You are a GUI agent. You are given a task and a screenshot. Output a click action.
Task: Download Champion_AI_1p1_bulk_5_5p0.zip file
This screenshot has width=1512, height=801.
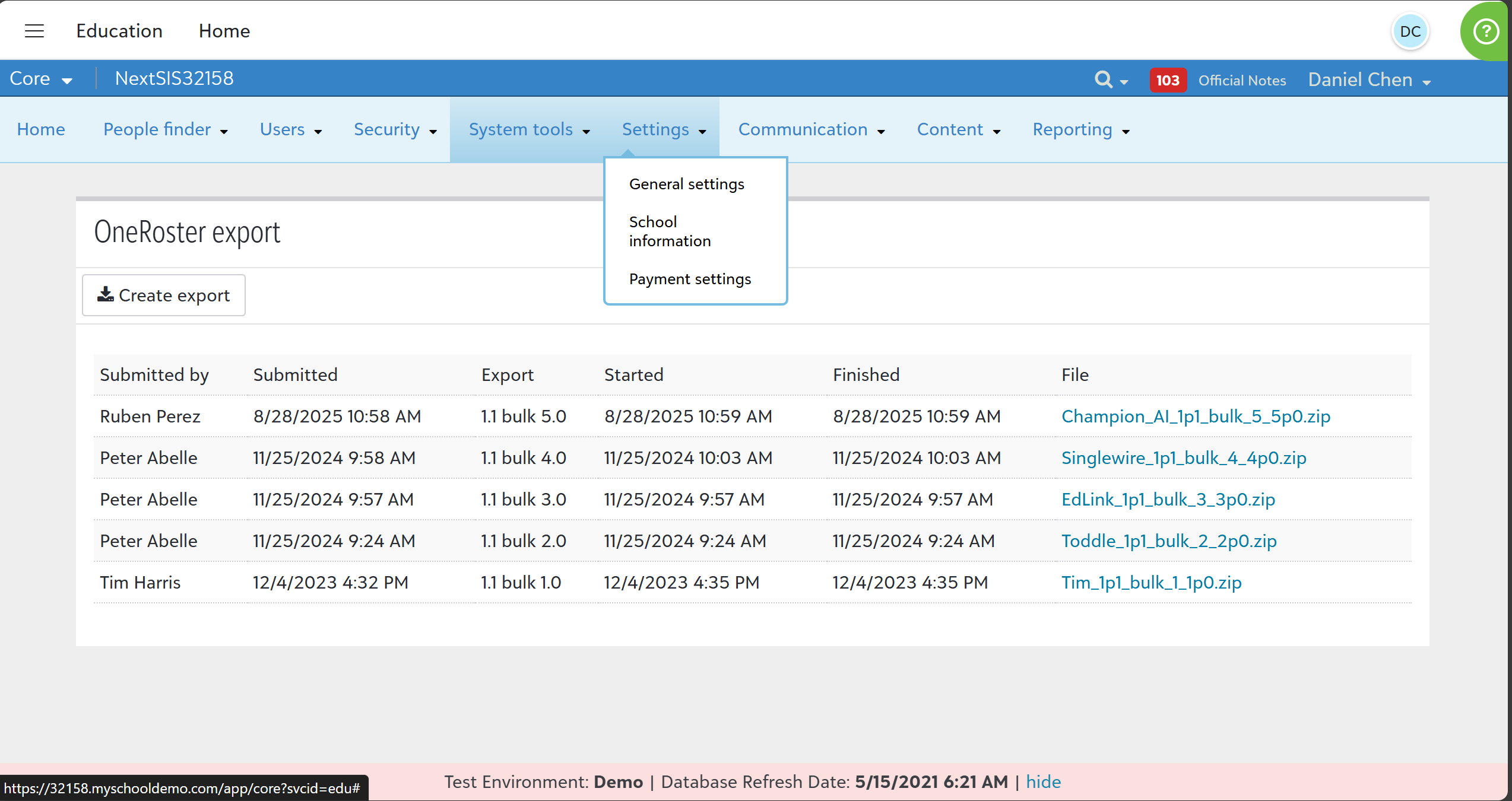(1195, 416)
